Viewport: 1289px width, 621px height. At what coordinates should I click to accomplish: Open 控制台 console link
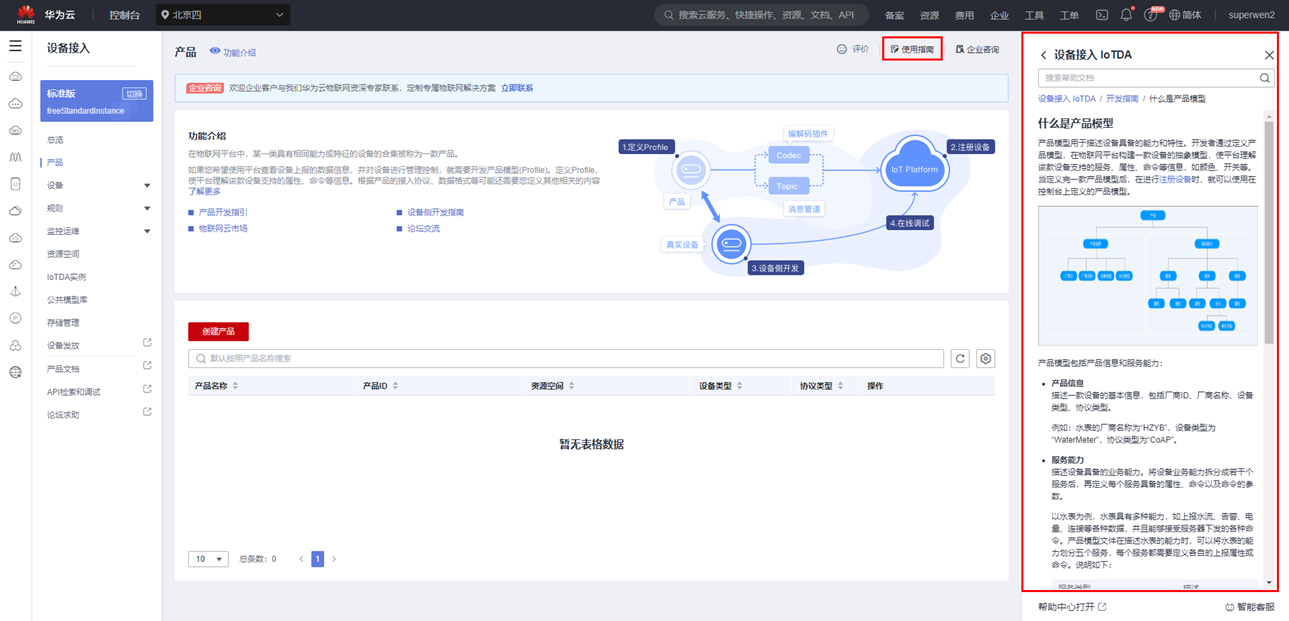(x=124, y=15)
